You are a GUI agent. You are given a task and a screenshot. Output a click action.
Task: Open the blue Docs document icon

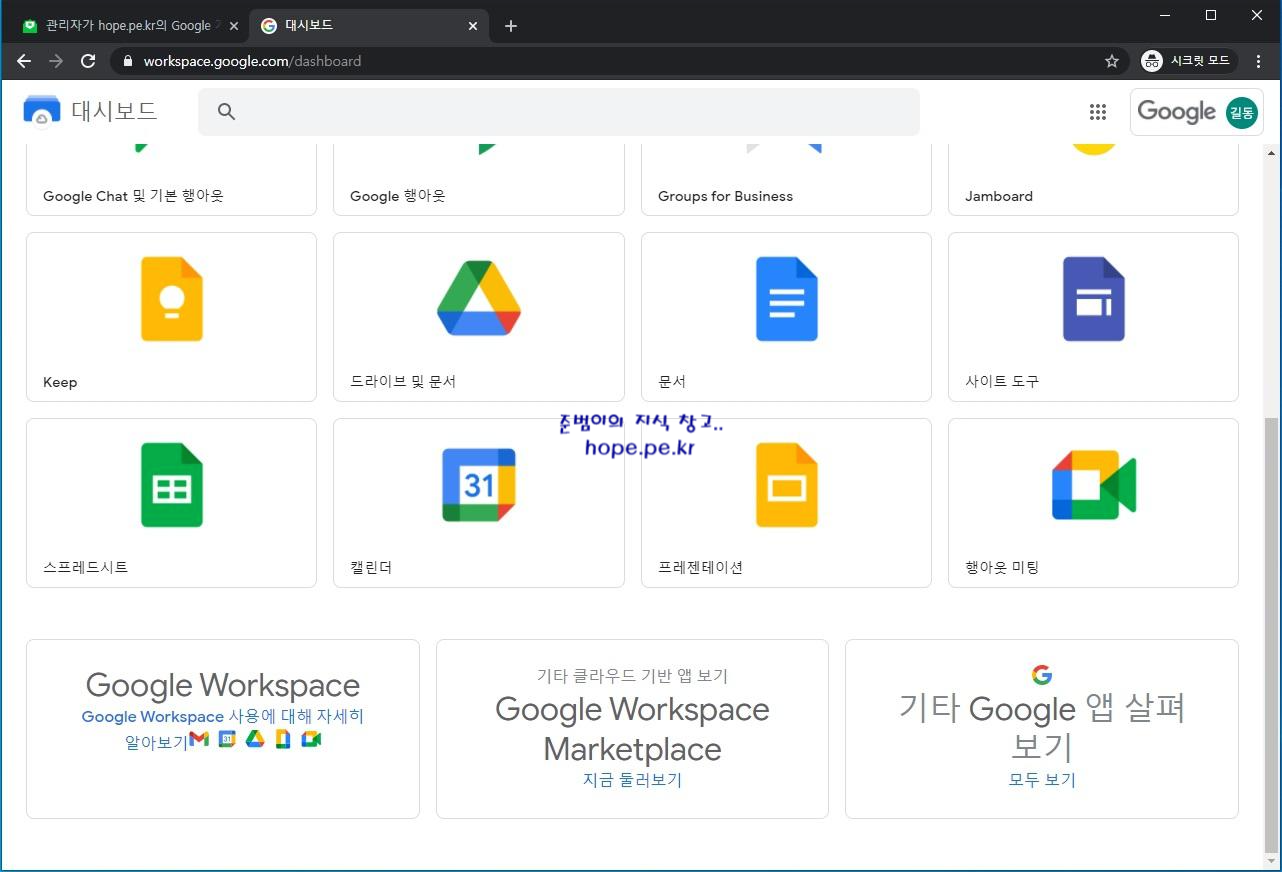pos(787,299)
